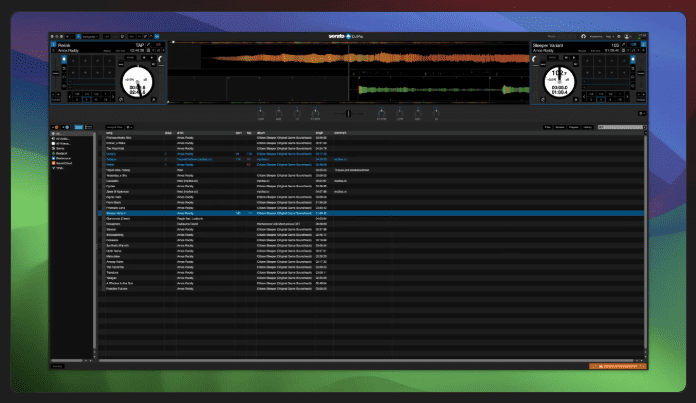Screen dimensions: 696x403
Task: Select the hot cue pad mode on deck 1
Action: coord(64,59)
